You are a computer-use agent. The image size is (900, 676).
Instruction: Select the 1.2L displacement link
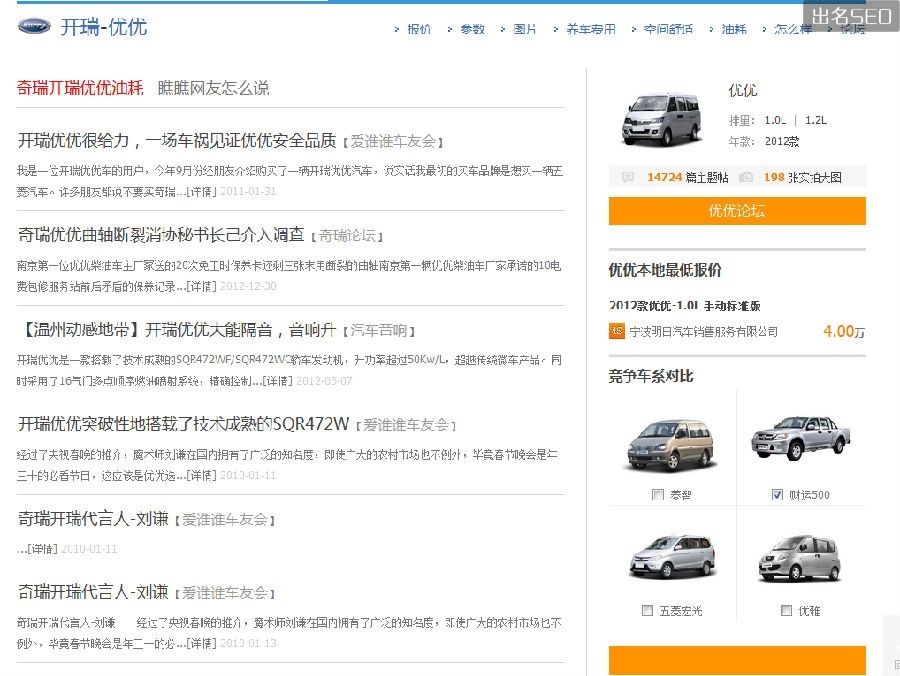click(x=816, y=121)
